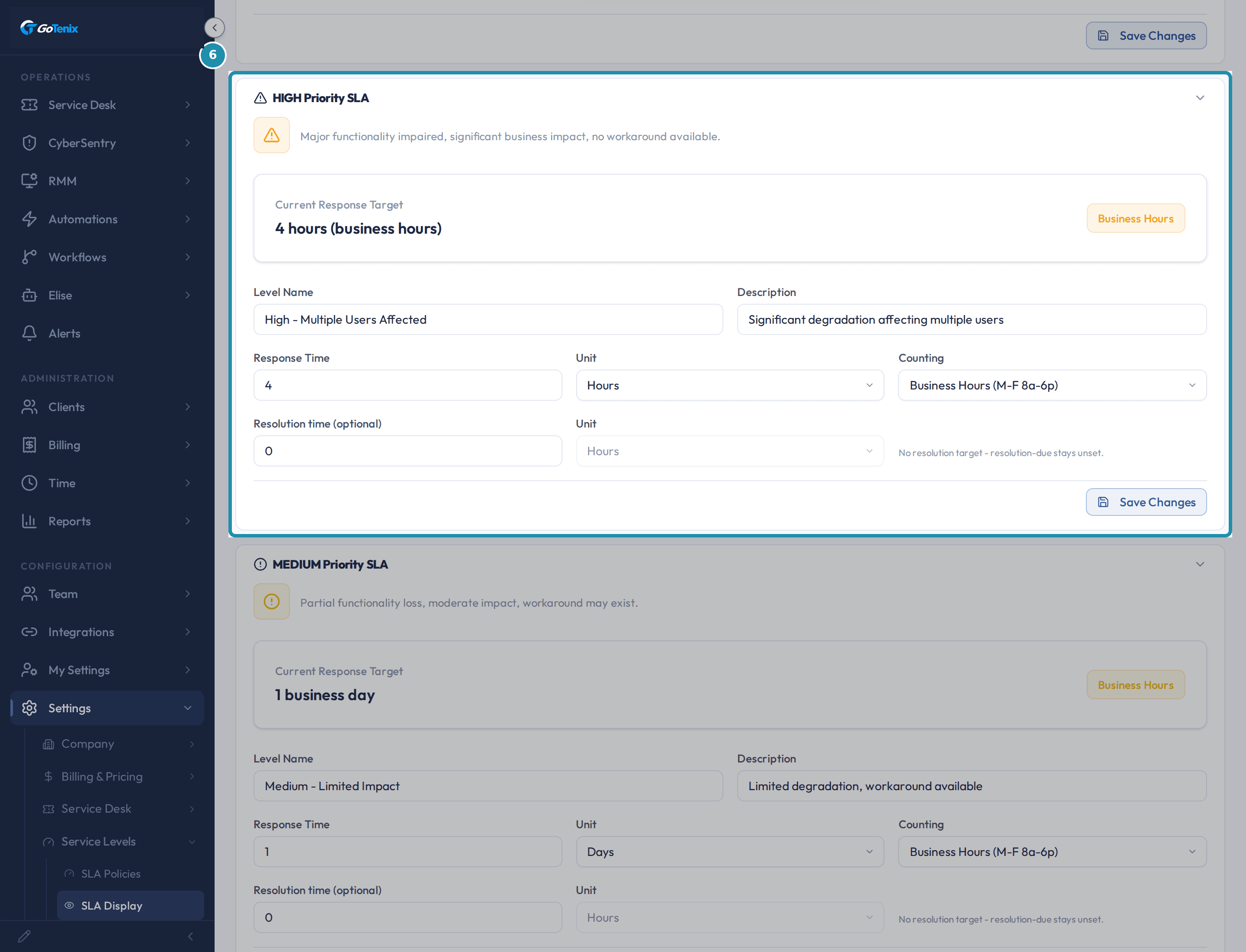1246x952 pixels.
Task: Click Business Hours badge in HIGH SLA
Action: click(1136, 218)
